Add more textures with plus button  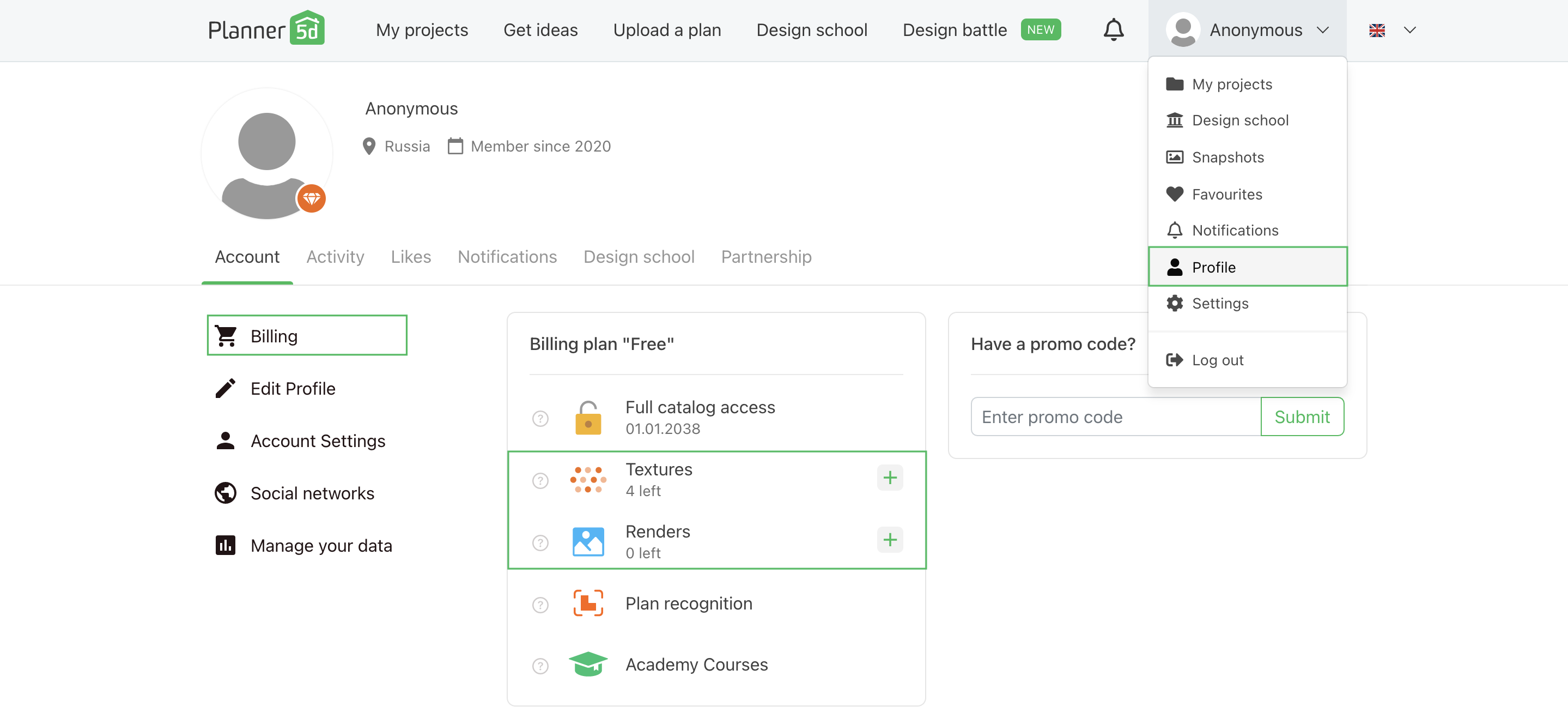889,478
